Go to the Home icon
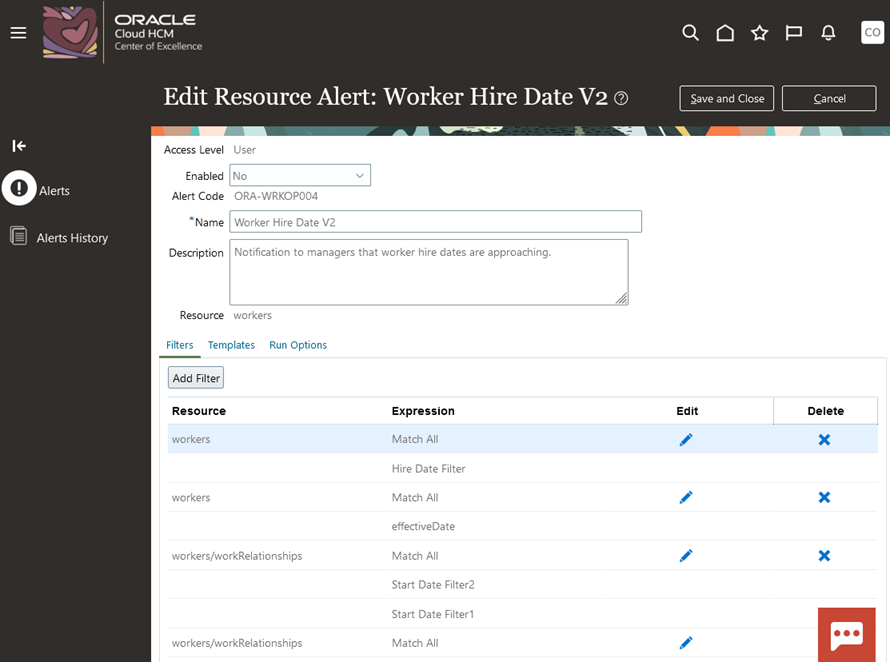The image size is (890, 667). pyautogui.click(x=725, y=33)
